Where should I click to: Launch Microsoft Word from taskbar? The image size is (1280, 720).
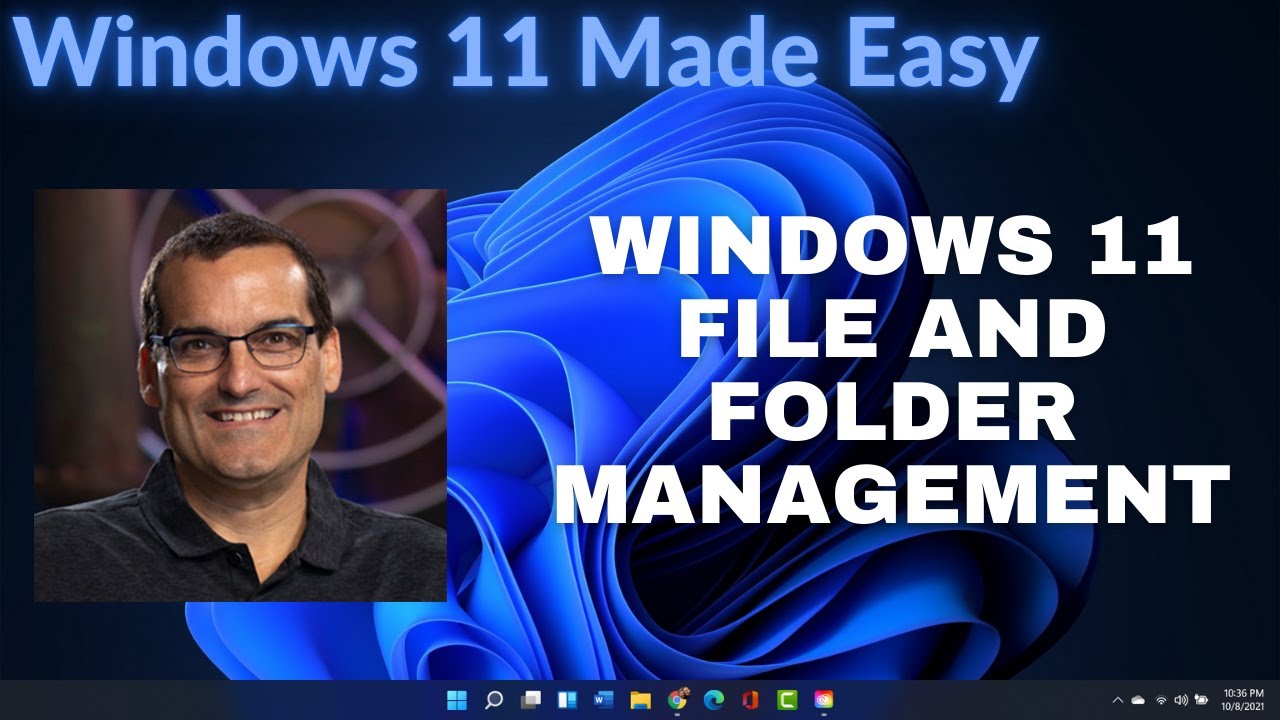(604, 699)
